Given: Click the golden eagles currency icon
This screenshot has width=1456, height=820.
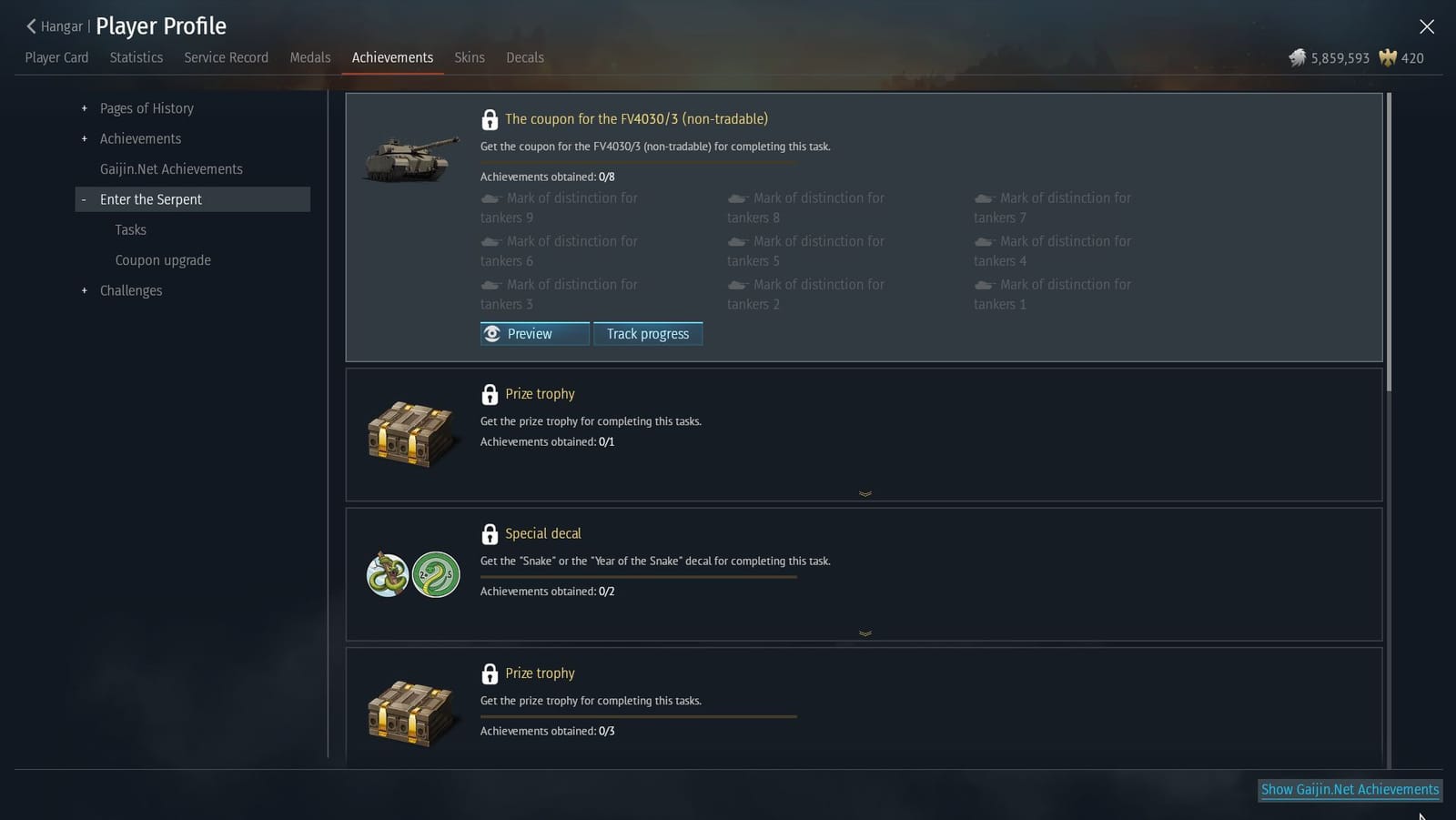Looking at the screenshot, I should [1387, 57].
